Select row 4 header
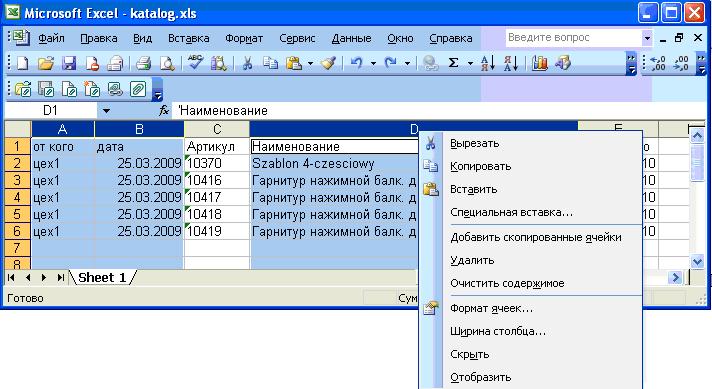Screen dimensions: 712x389 [17, 197]
